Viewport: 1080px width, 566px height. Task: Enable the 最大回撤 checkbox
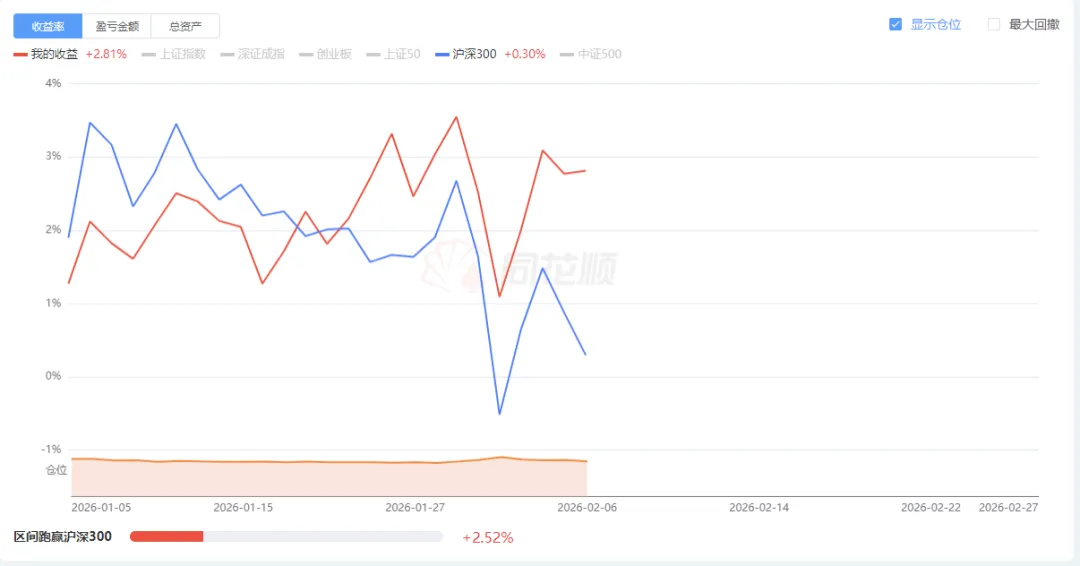click(x=994, y=25)
